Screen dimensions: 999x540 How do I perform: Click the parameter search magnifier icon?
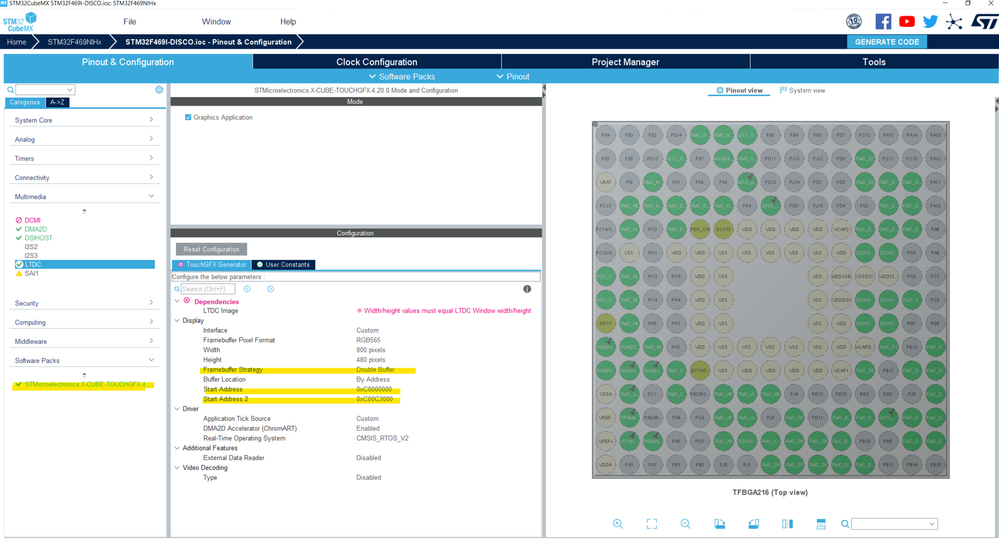click(177, 289)
